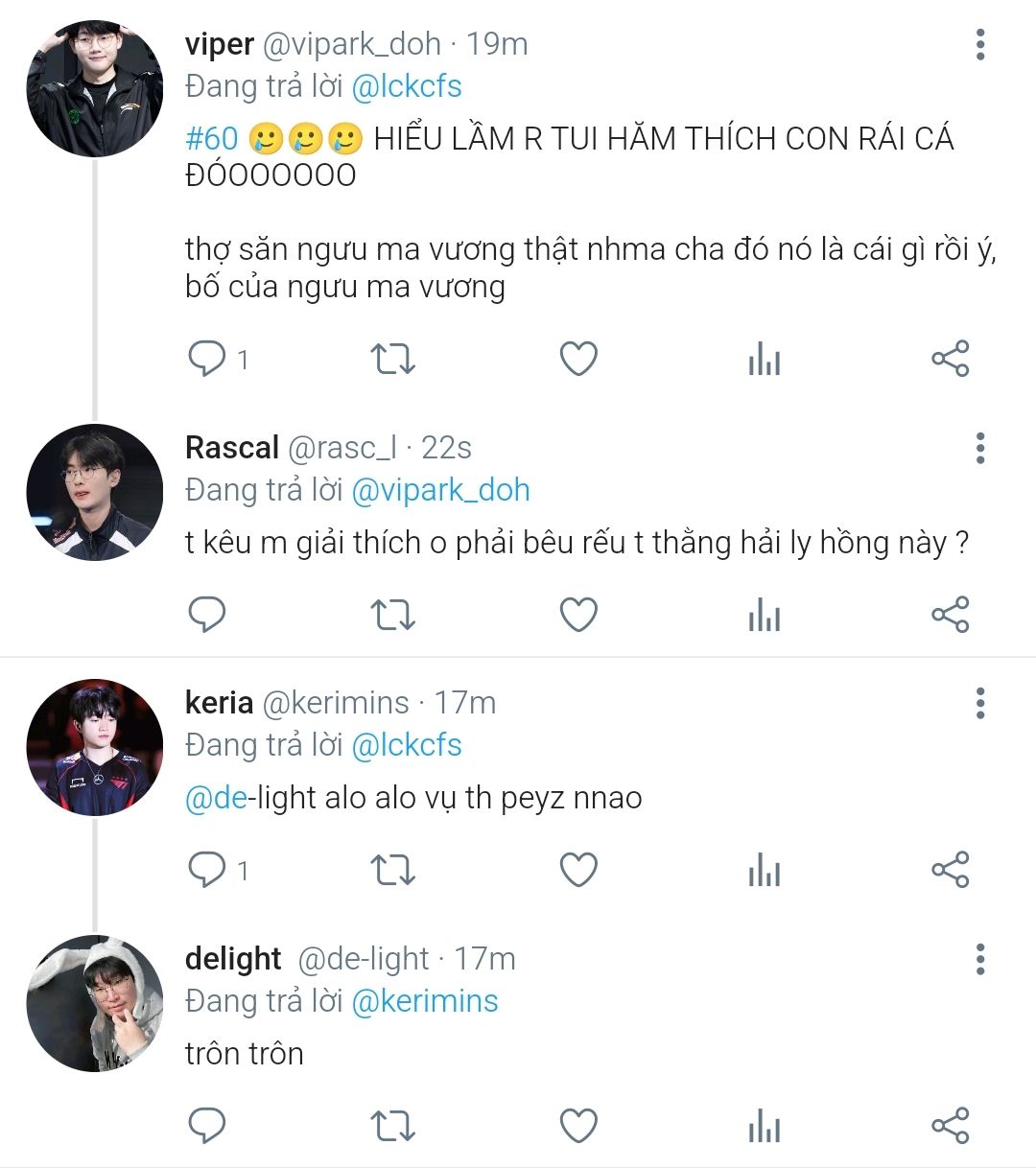1036x1168 pixels.
Task: Open more options menu on Rascal's tweet
Action: point(979,449)
